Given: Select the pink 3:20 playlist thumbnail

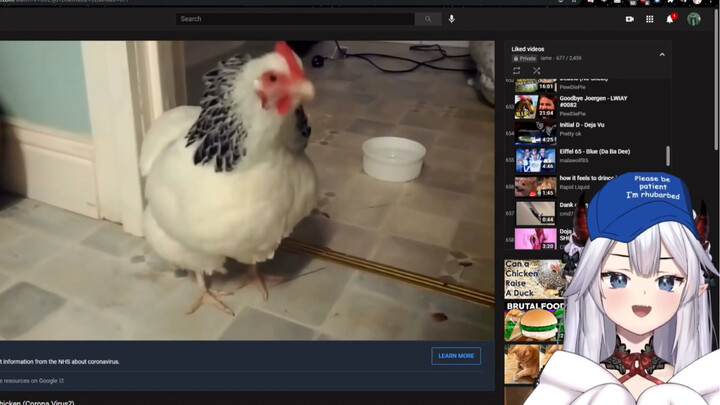Looking at the screenshot, I should tap(535, 239).
